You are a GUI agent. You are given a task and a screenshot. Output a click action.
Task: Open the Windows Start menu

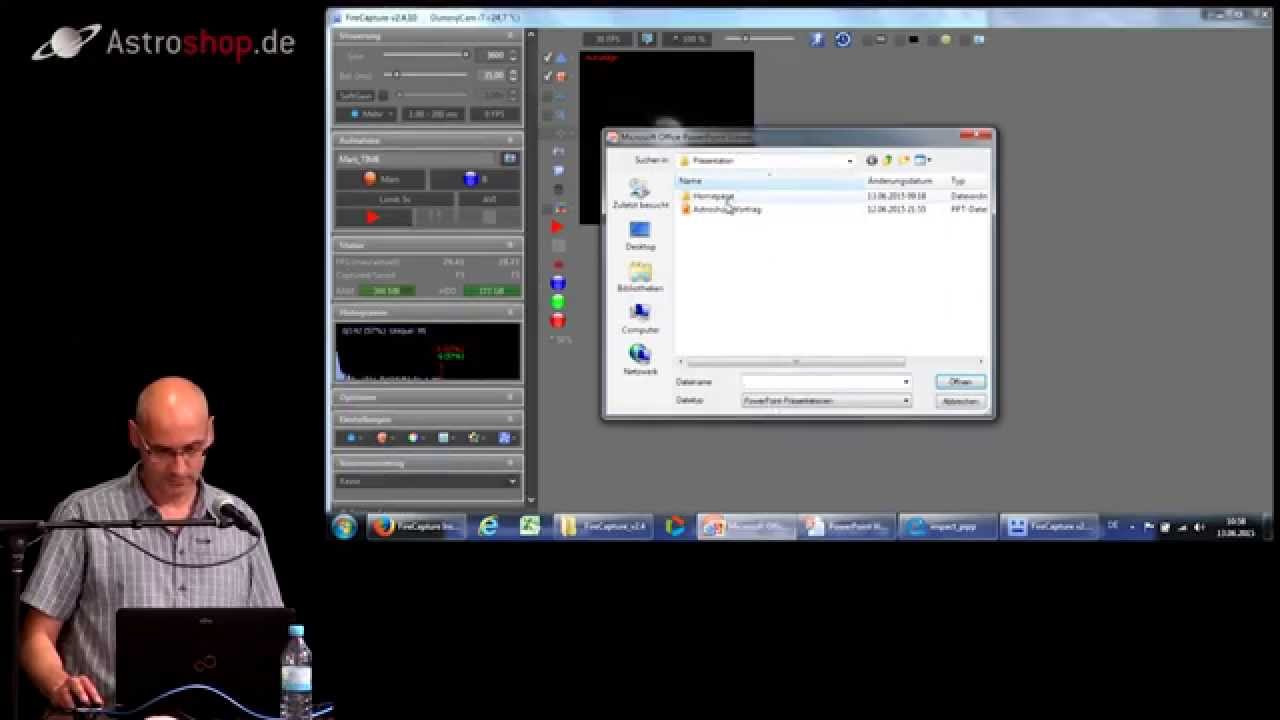(345, 527)
